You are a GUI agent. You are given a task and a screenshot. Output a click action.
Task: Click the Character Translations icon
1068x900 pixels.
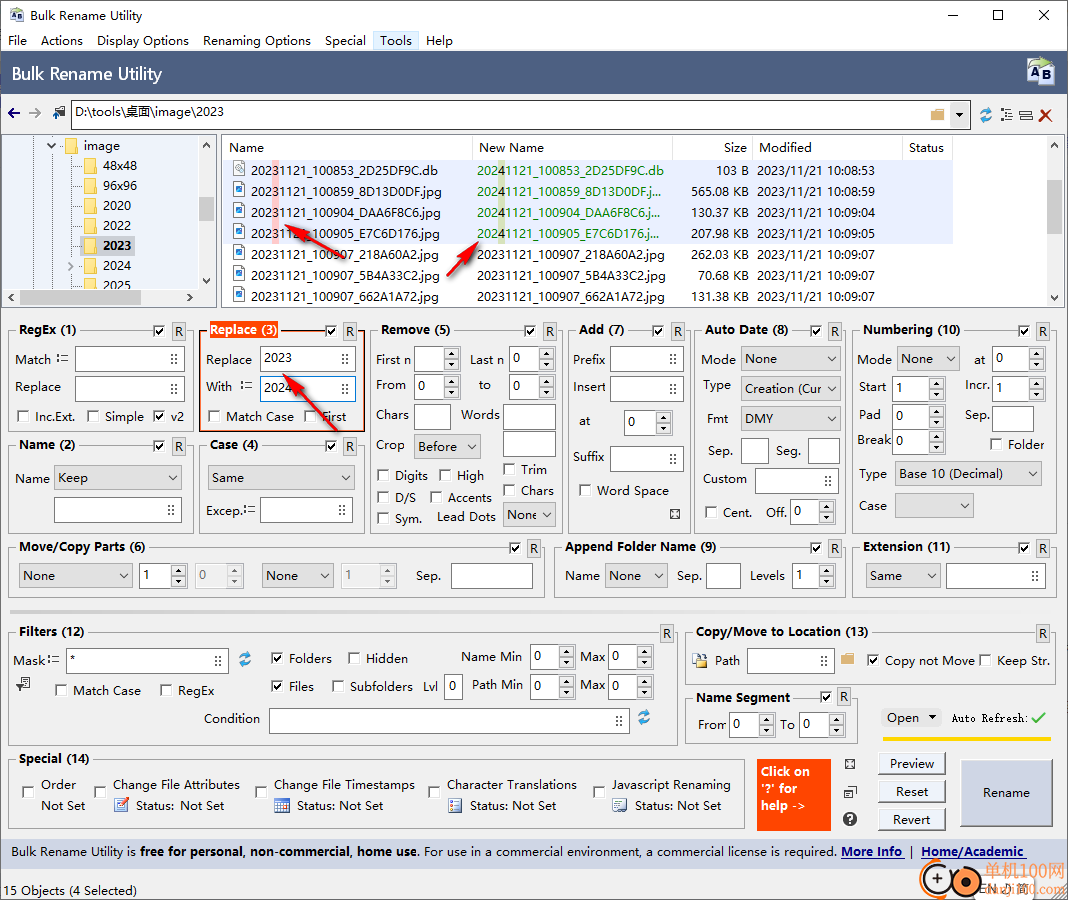point(456,805)
